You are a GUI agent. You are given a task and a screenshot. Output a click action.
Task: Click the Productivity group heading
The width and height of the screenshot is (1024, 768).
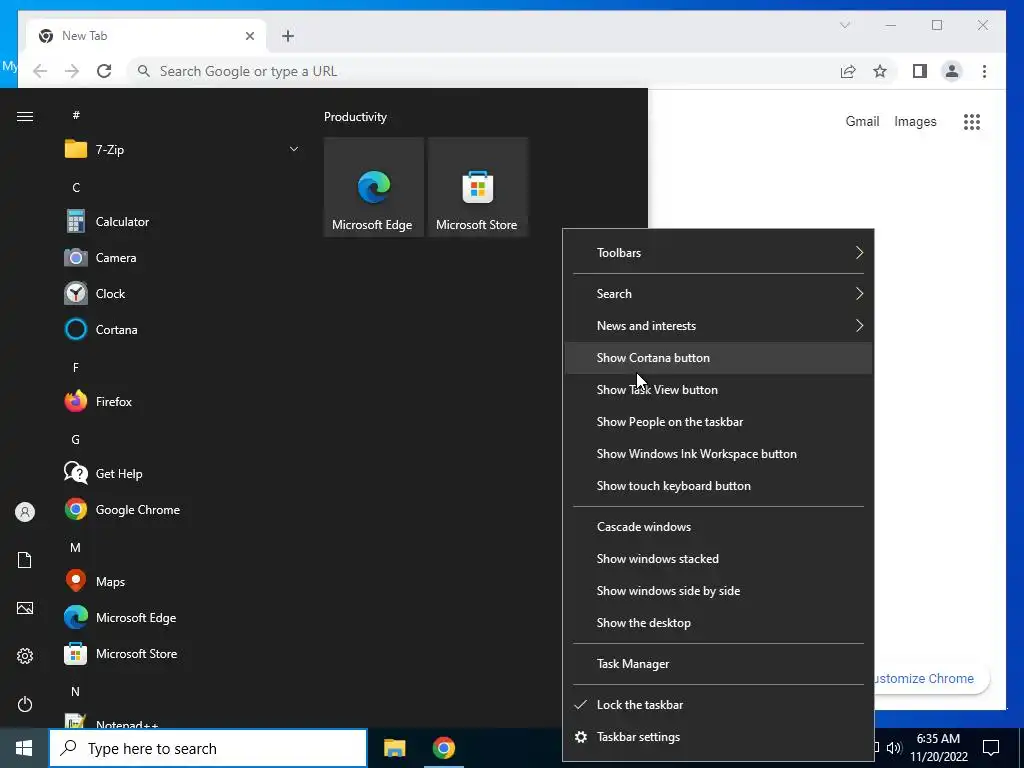[x=355, y=117]
